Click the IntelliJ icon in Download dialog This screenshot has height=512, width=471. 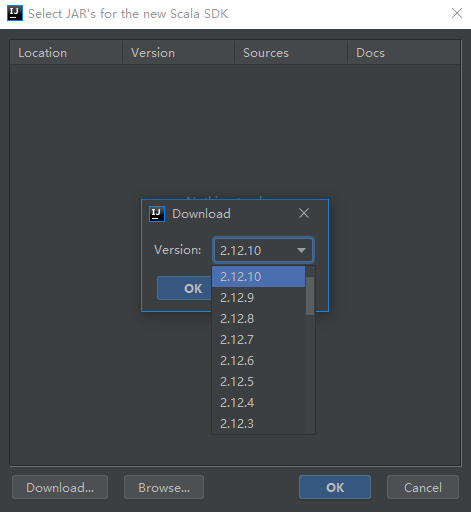pos(157,214)
